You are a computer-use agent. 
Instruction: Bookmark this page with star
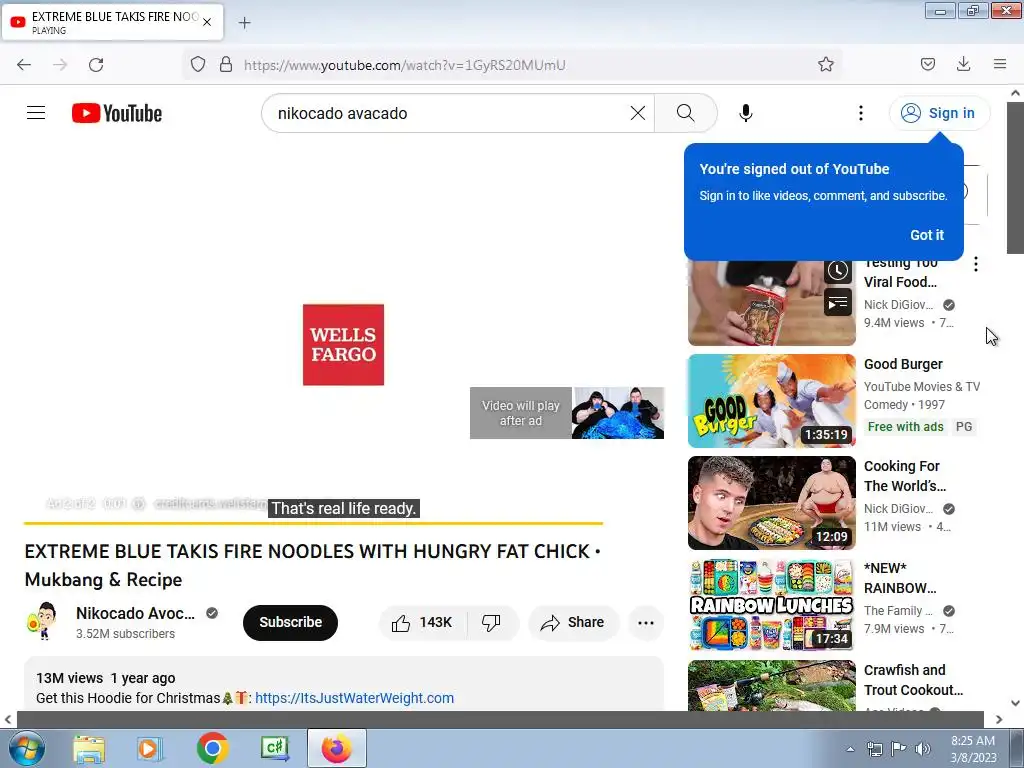825,64
